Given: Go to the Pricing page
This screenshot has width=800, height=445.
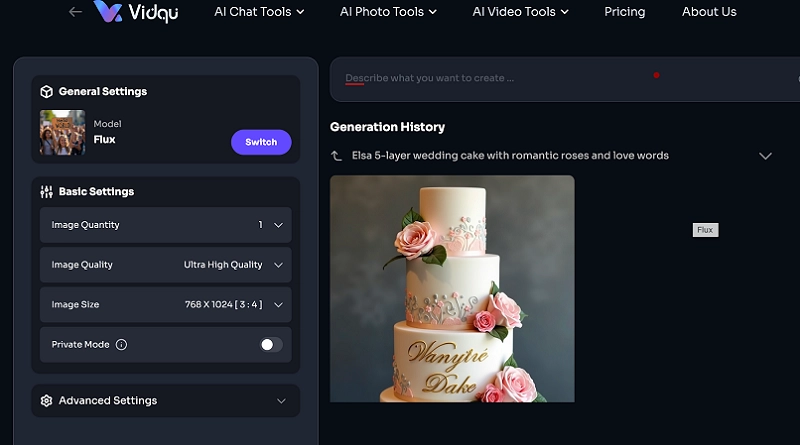Looking at the screenshot, I should pyautogui.click(x=625, y=12).
